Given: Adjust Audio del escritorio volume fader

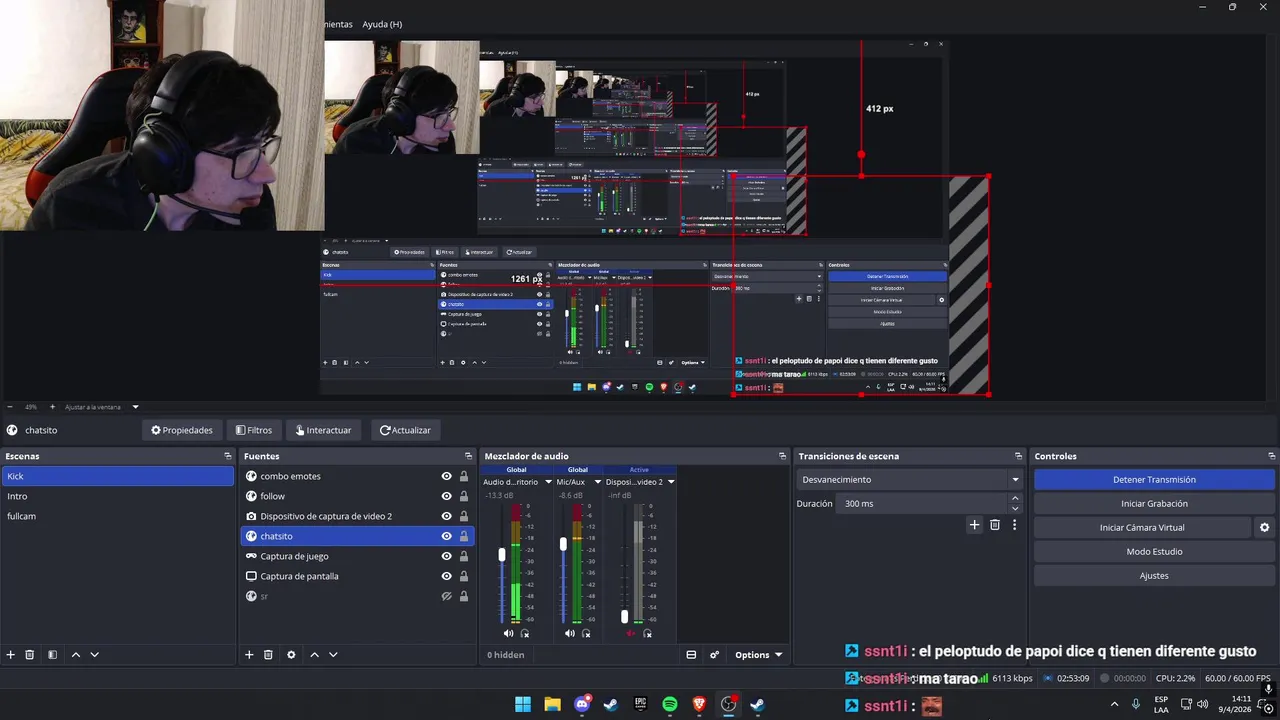Looking at the screenshot, I should tap(502, 554).
